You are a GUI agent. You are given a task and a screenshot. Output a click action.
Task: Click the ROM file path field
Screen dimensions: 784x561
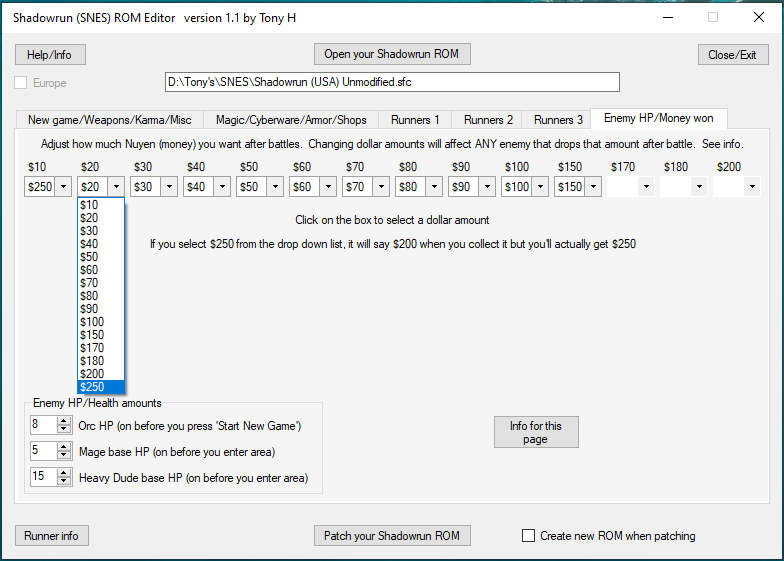(x=392, y=82)
